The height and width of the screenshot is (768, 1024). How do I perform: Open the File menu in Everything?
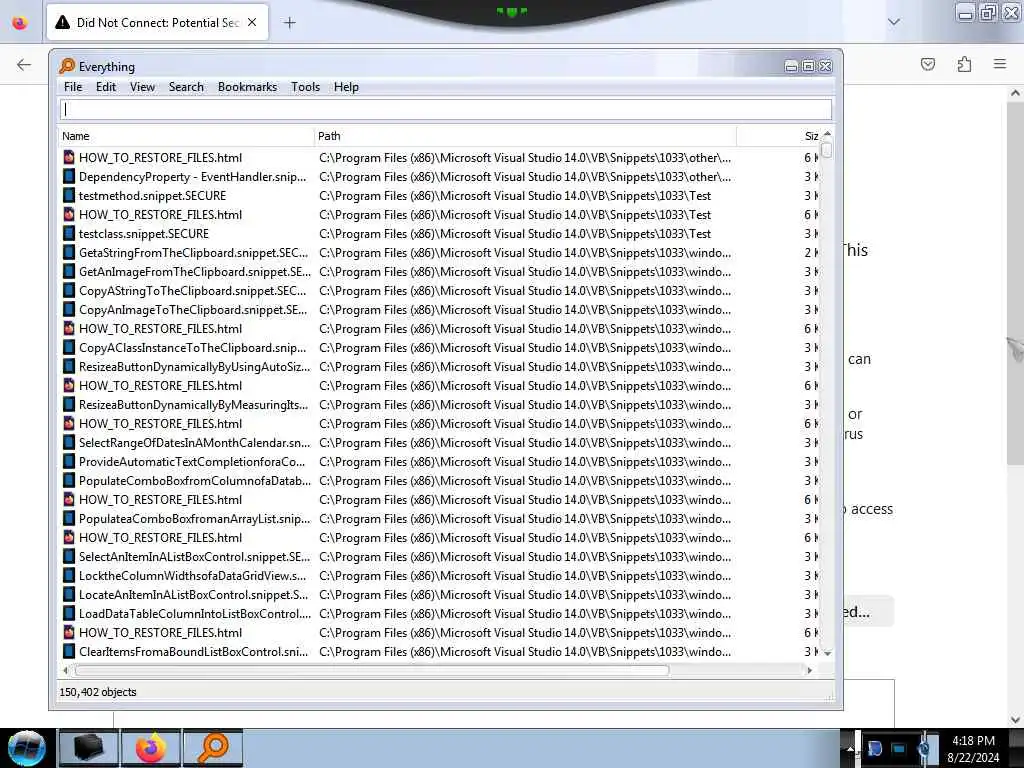coord(72,87)
